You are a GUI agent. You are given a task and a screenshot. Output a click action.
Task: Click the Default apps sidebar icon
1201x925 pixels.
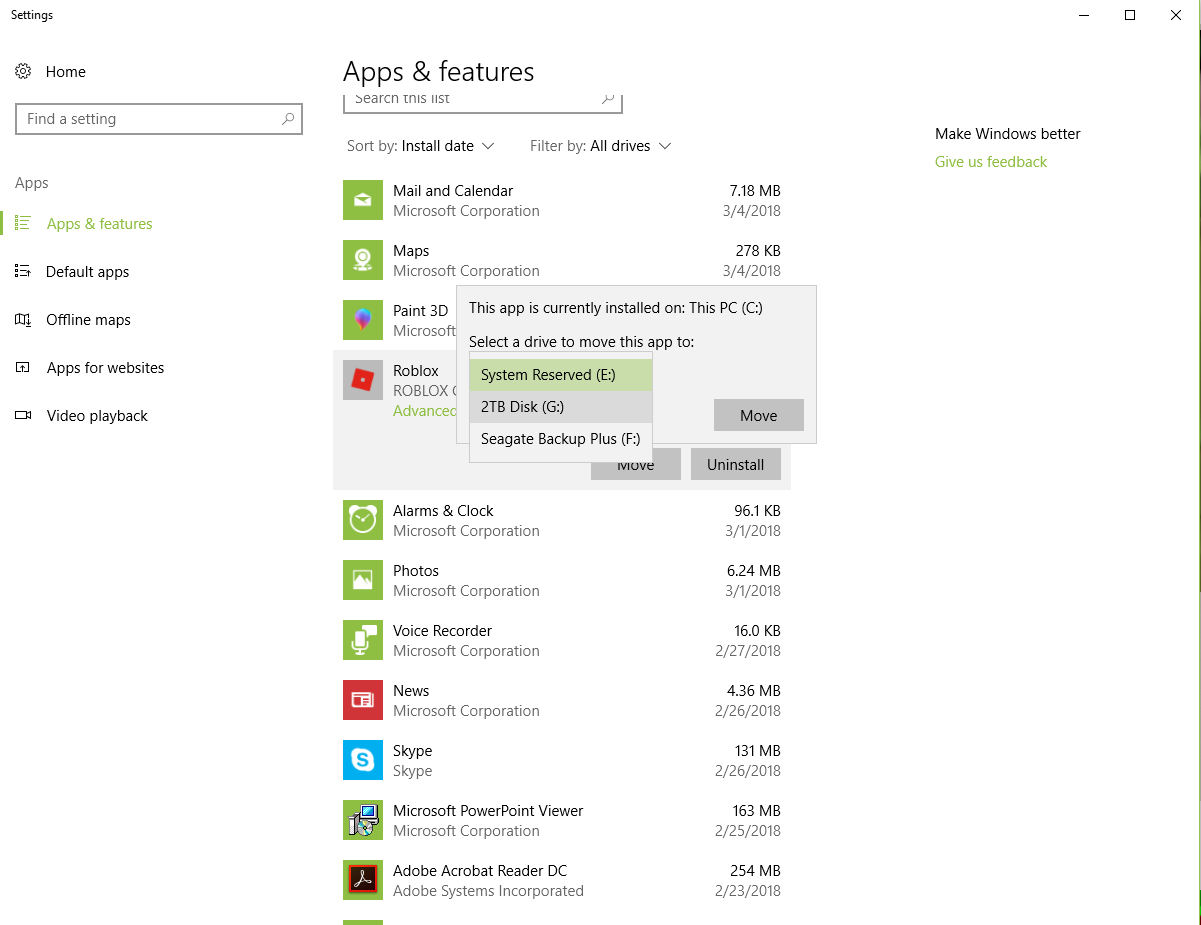(x=23, y=272)
